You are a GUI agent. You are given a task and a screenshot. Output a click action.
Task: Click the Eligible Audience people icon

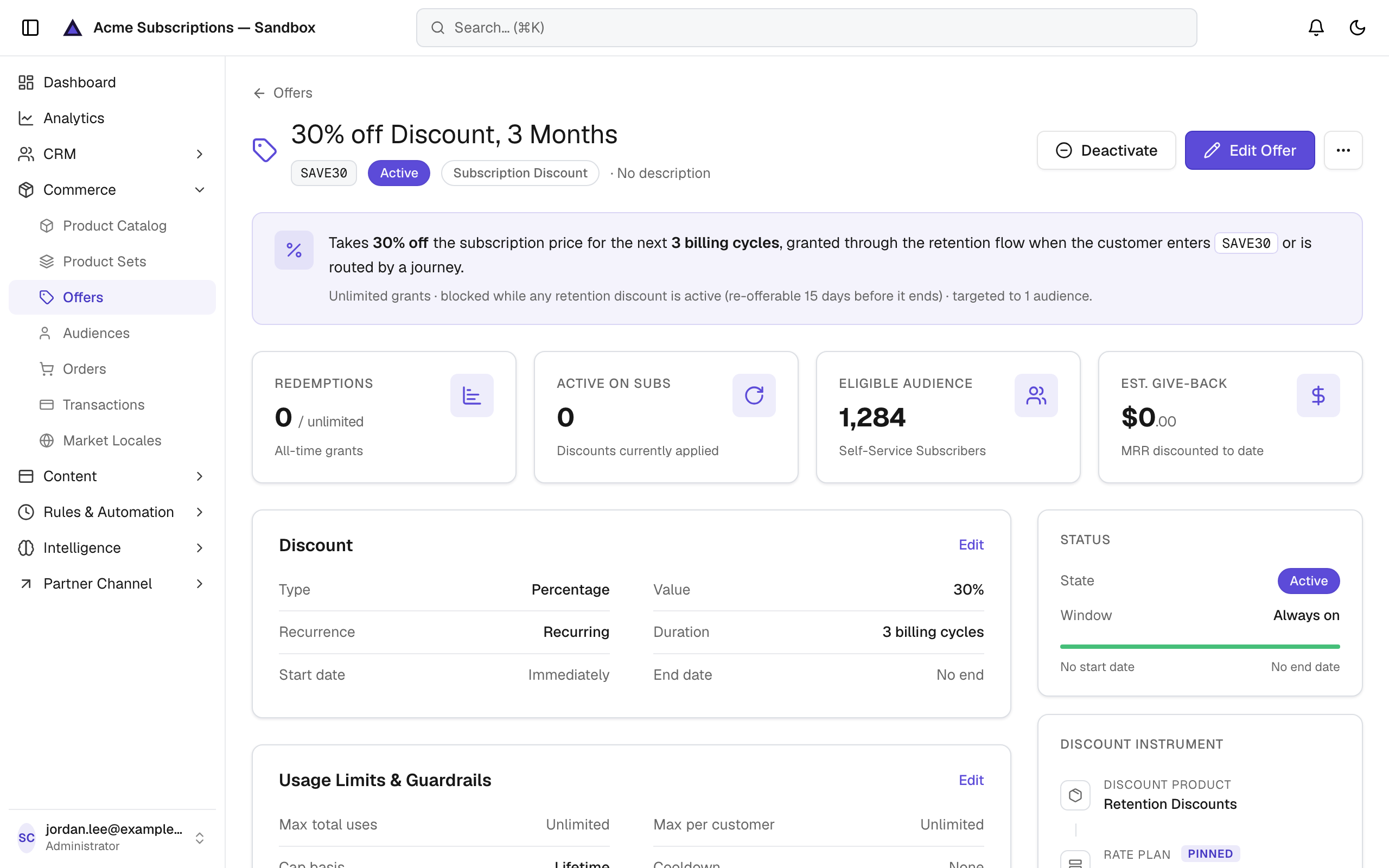[x=1036, y=395]
